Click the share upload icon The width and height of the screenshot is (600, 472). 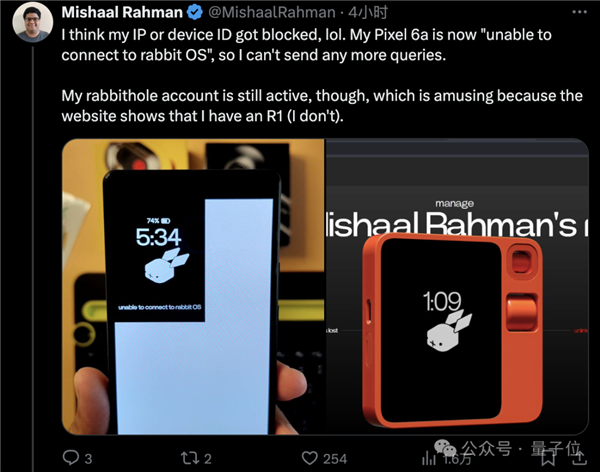pyautogui.click(x=579, y=457)
